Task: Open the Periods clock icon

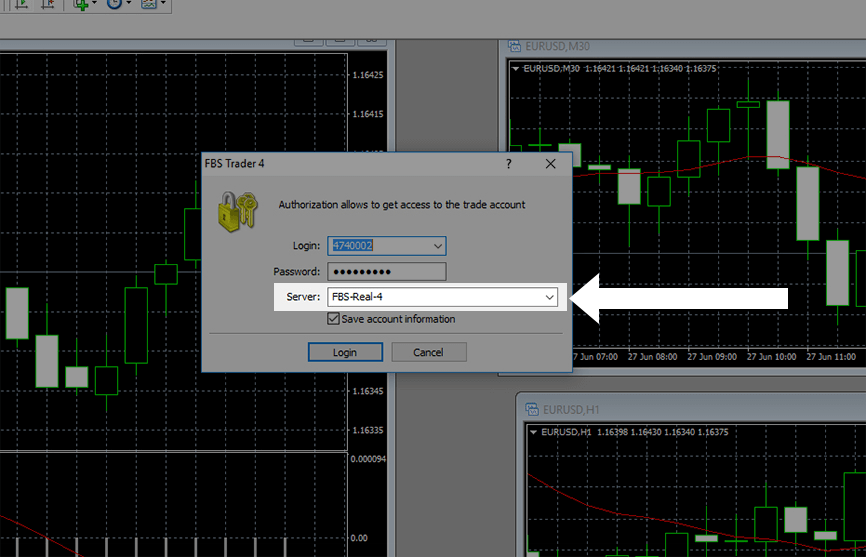Action: [114, 4]
